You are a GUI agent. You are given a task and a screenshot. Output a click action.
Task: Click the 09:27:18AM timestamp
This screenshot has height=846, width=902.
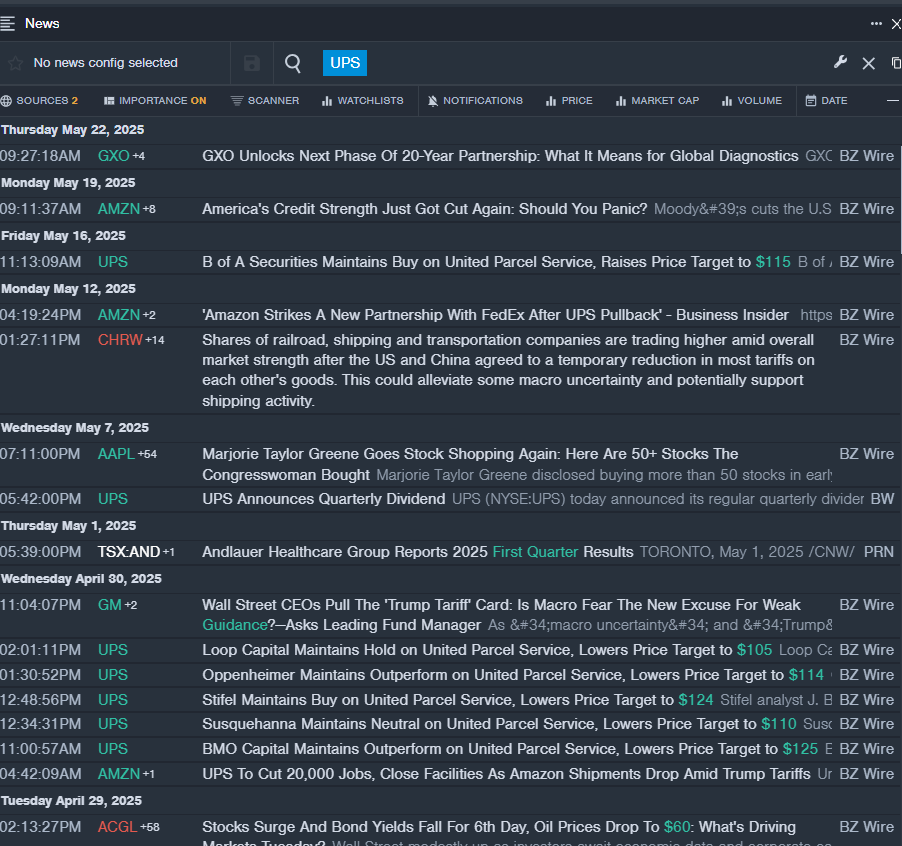tap(40, 156)
